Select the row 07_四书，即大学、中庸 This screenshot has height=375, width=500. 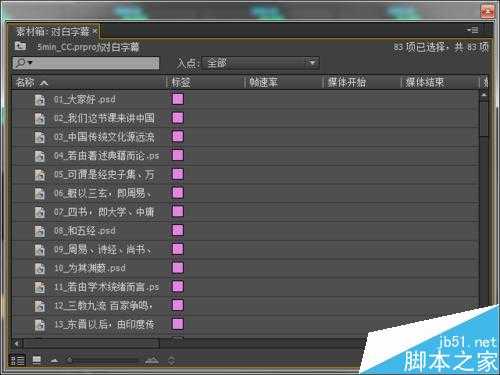[245, 212]
